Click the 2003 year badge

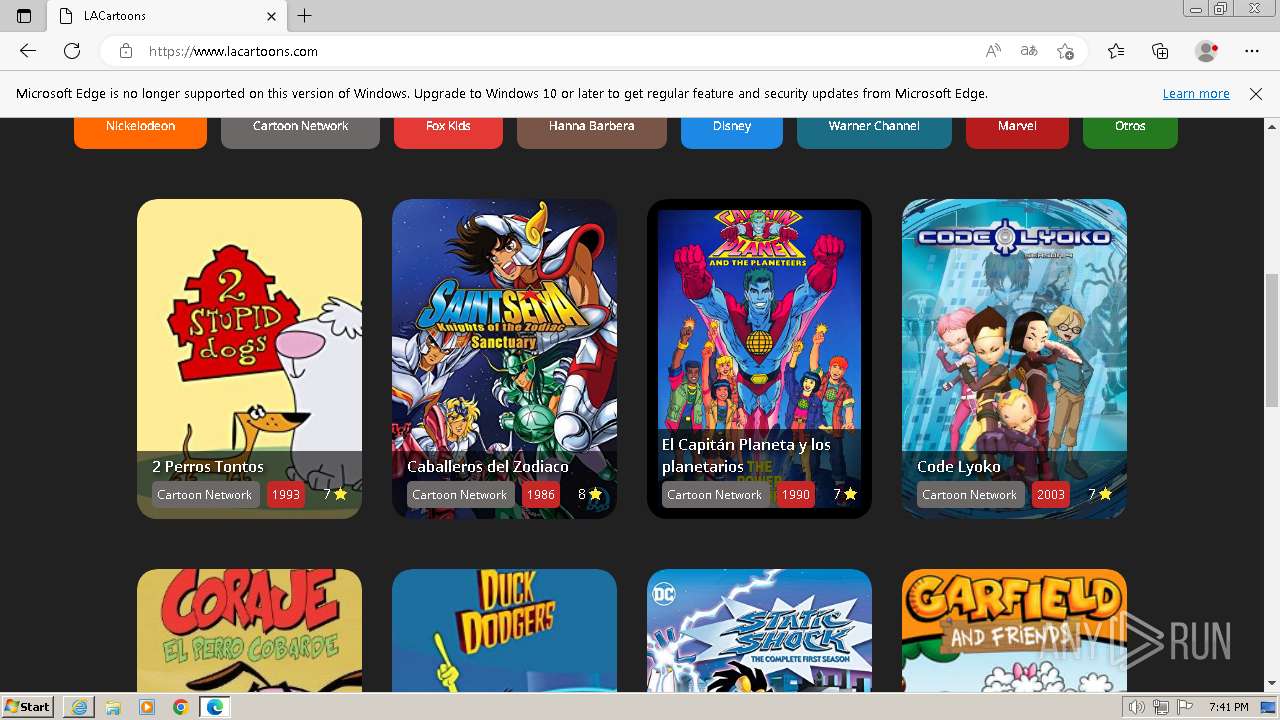[1051, 494]
